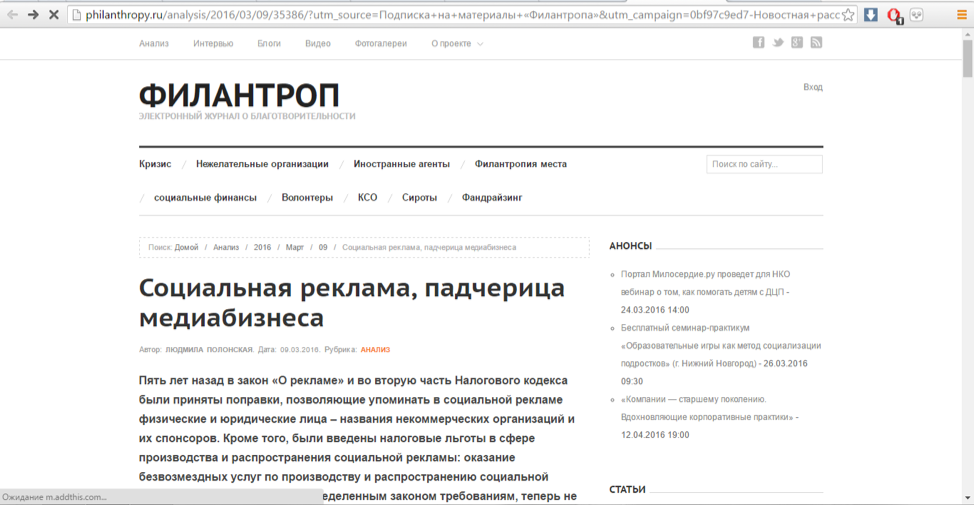Click the red Opera-style extension icon

pos(894,16)
